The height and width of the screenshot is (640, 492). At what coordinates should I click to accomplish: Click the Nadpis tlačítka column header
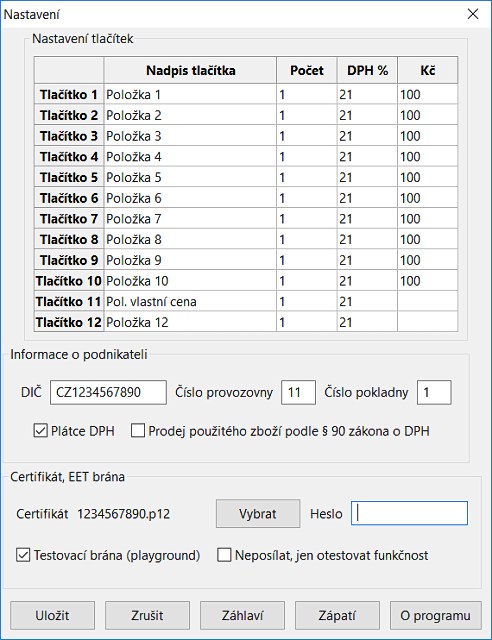tap(190, 70)
